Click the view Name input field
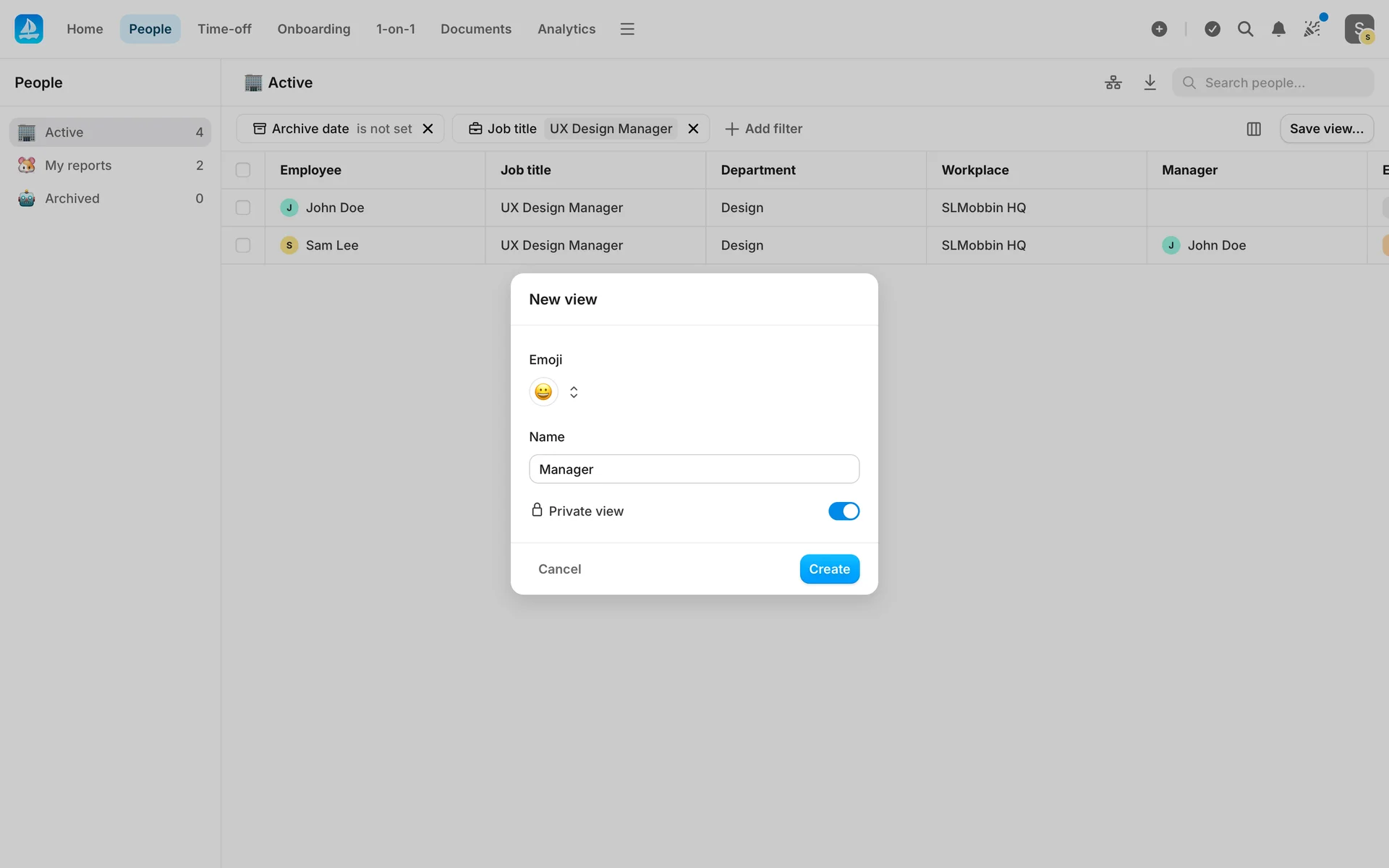This screenshot has height=868, width=1389. (x=694, y=469)
